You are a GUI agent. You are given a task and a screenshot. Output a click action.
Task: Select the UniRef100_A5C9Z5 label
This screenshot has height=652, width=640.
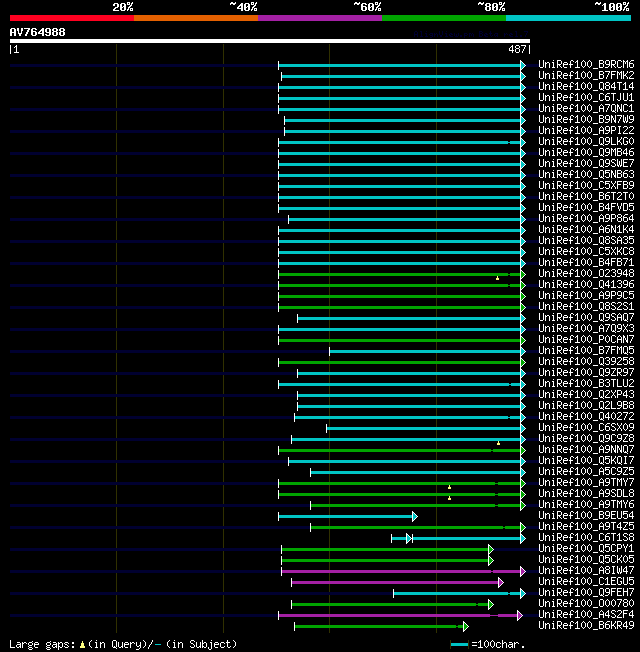coord(586,472)
